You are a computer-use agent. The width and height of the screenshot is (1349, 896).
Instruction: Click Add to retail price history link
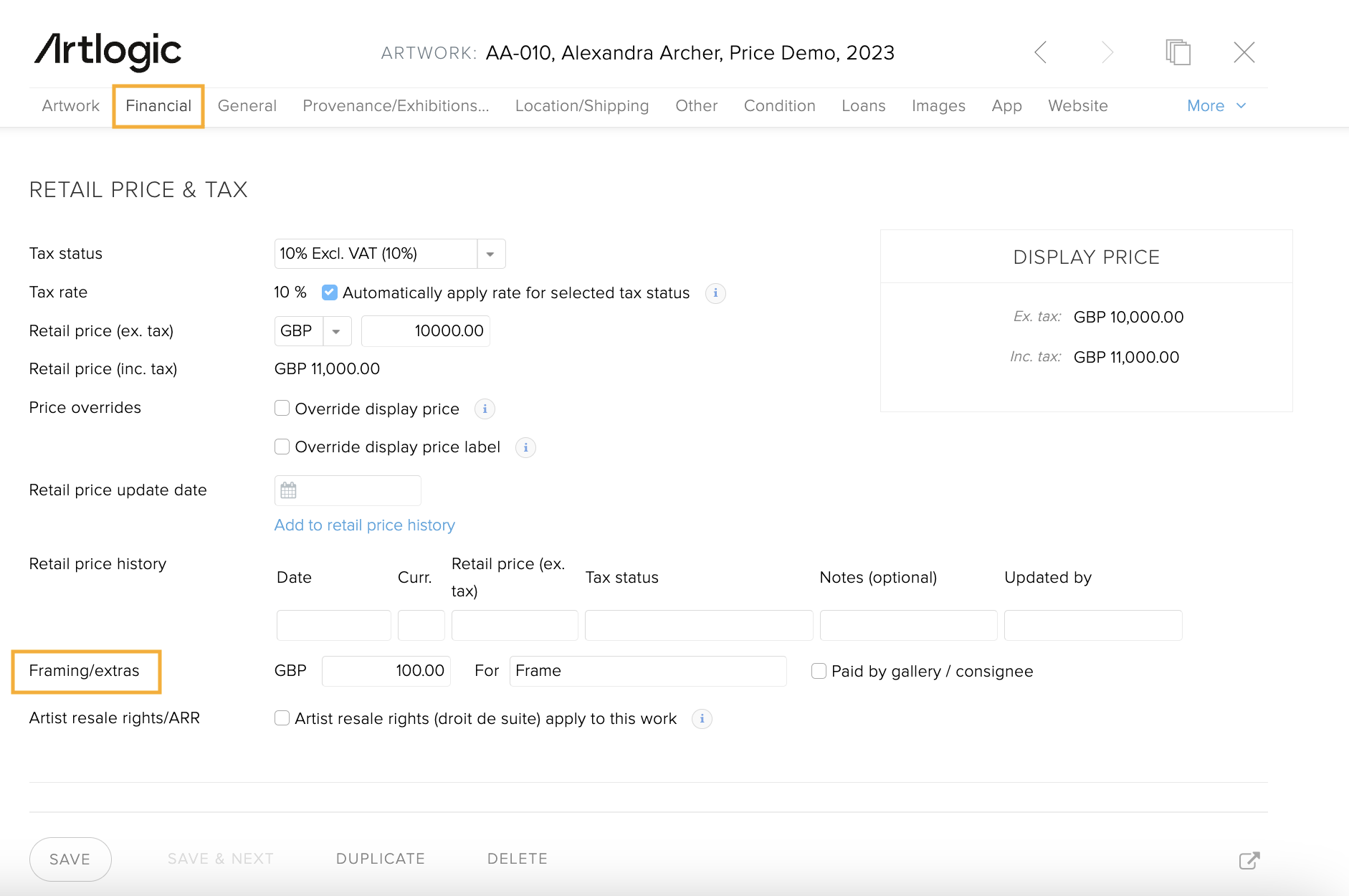coord(364,525)
